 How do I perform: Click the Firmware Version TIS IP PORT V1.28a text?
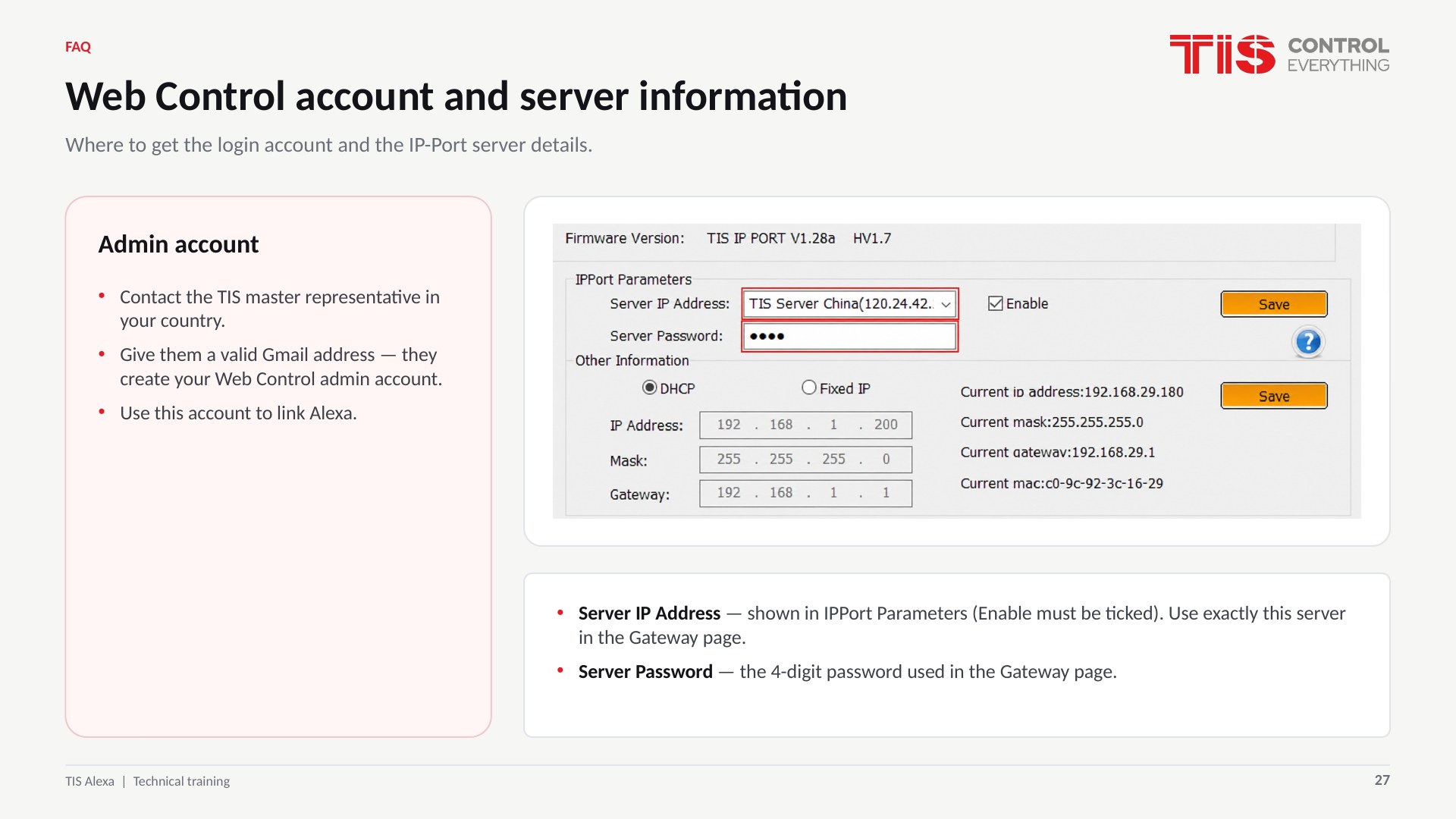coord(700,238)
